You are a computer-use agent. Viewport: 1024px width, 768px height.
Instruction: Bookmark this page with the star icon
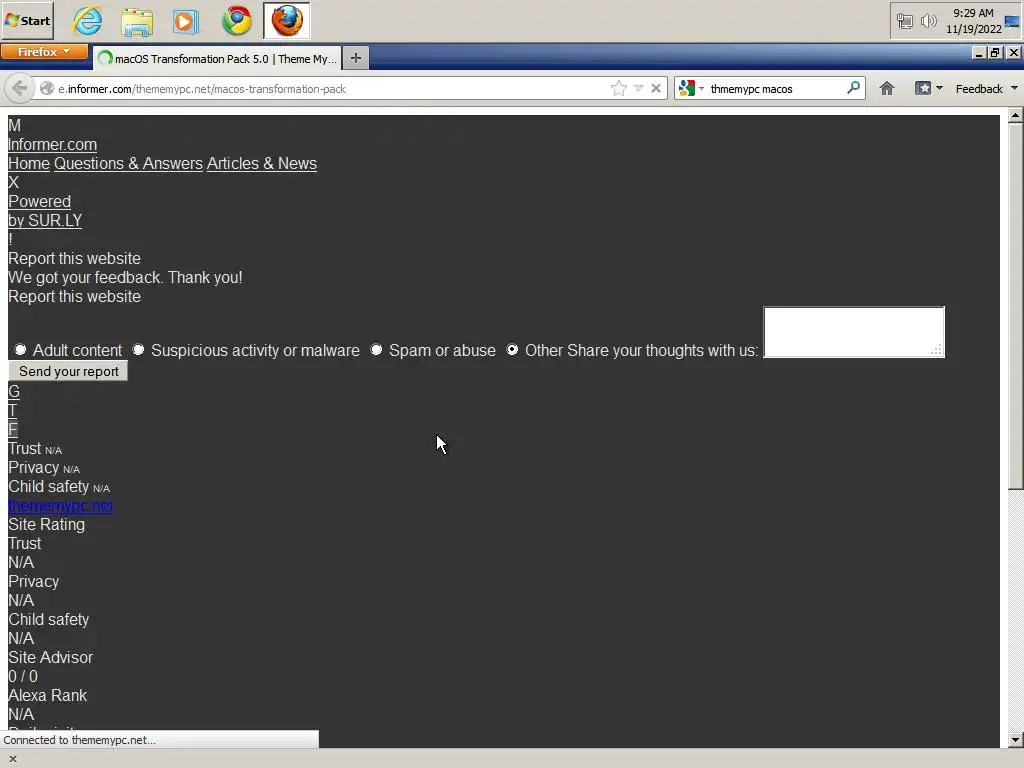coord(618,88)
